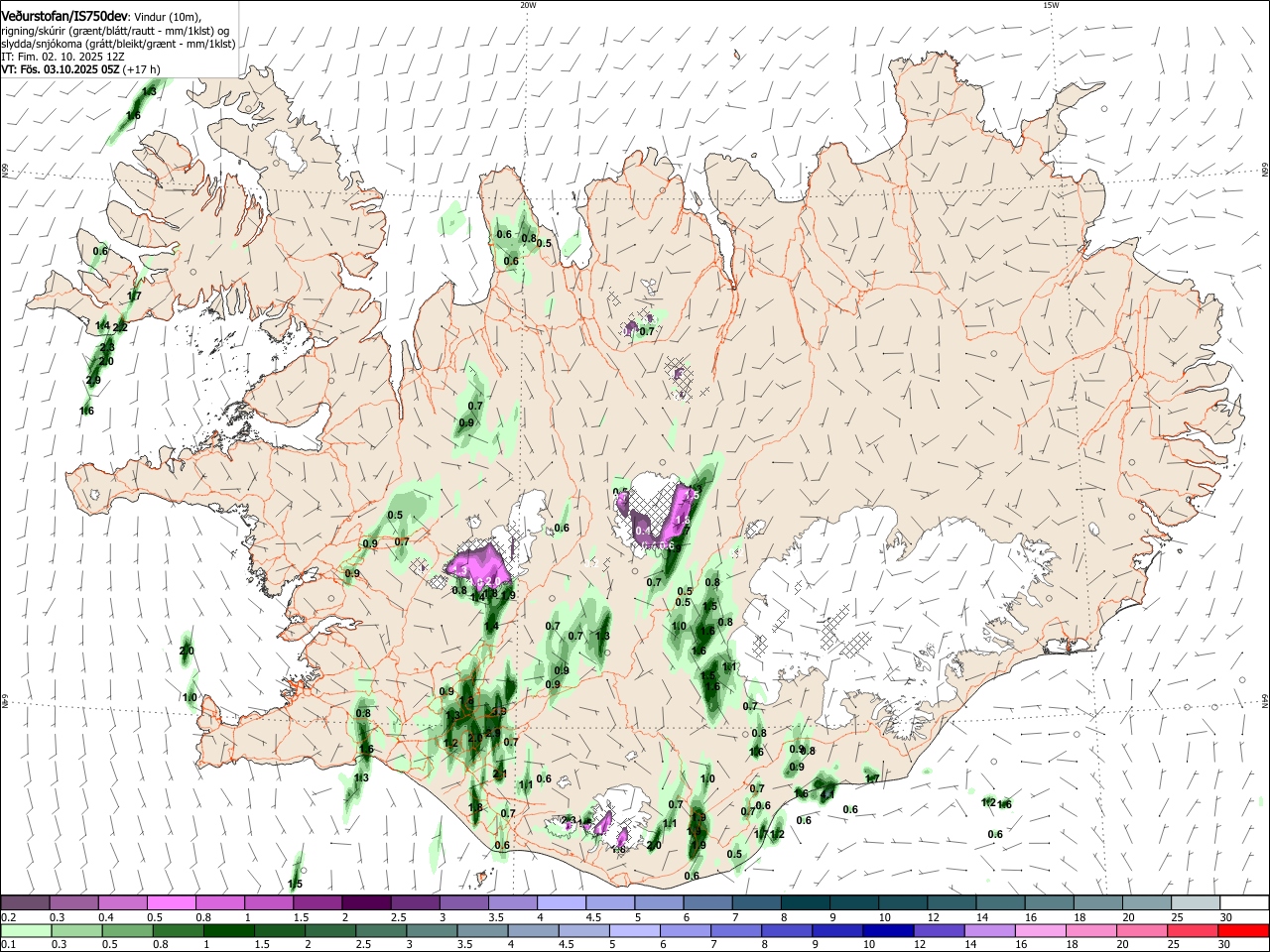This screenshot has height=952, width=1270.
Task: Click the grey-green 3–3.5 swatch in the lower legend row
Action: [432, 931]
